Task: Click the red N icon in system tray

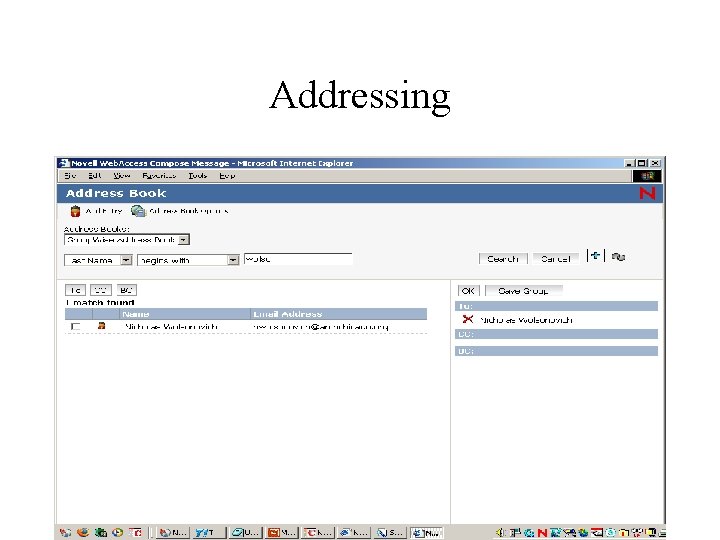Action: [542, 533]
